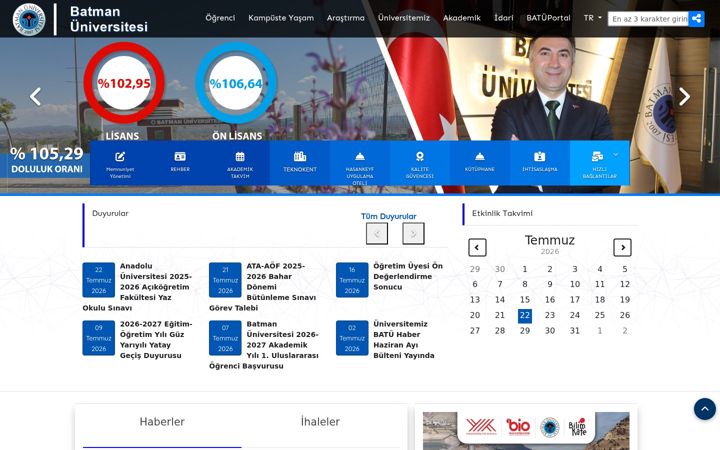Click the 22 Temmuz 2026 date badge

99,280
